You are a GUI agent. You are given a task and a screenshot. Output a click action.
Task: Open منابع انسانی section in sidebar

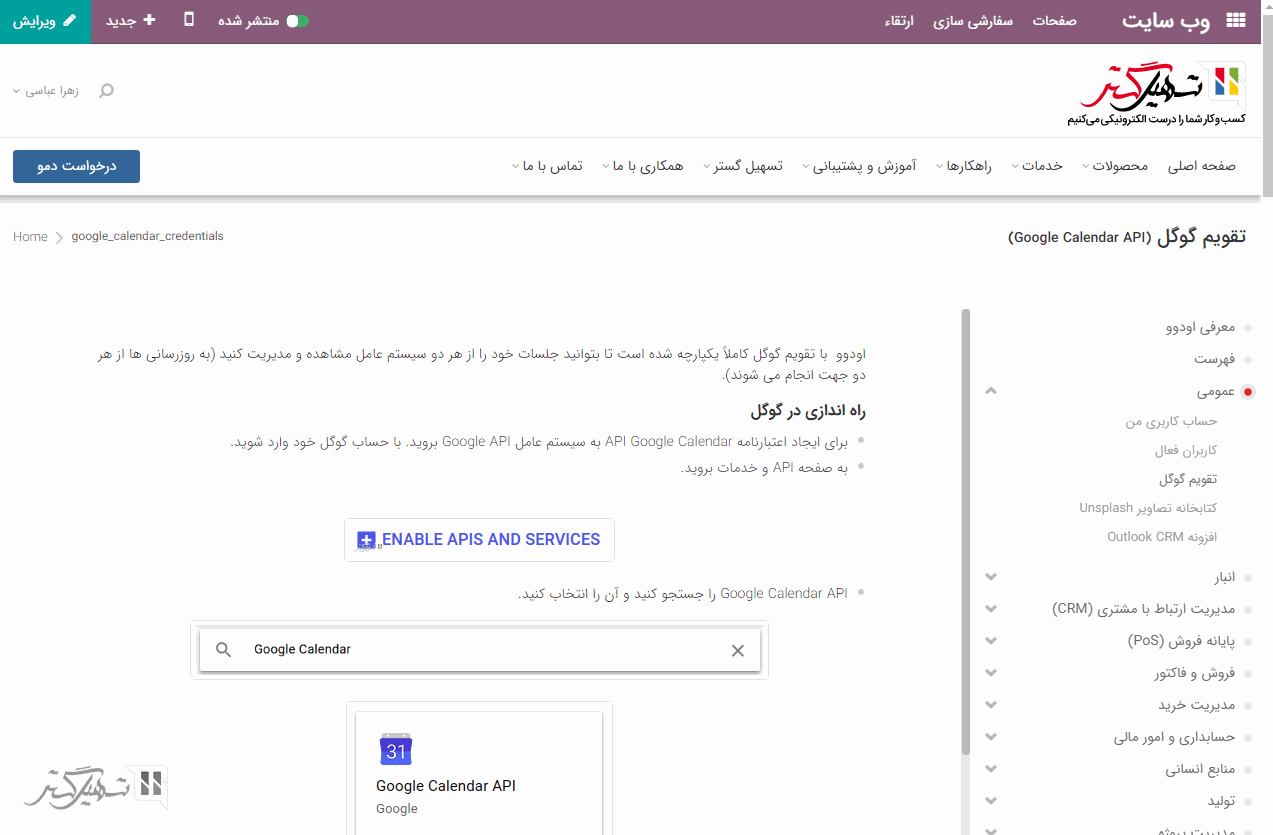coord(1200,769)
